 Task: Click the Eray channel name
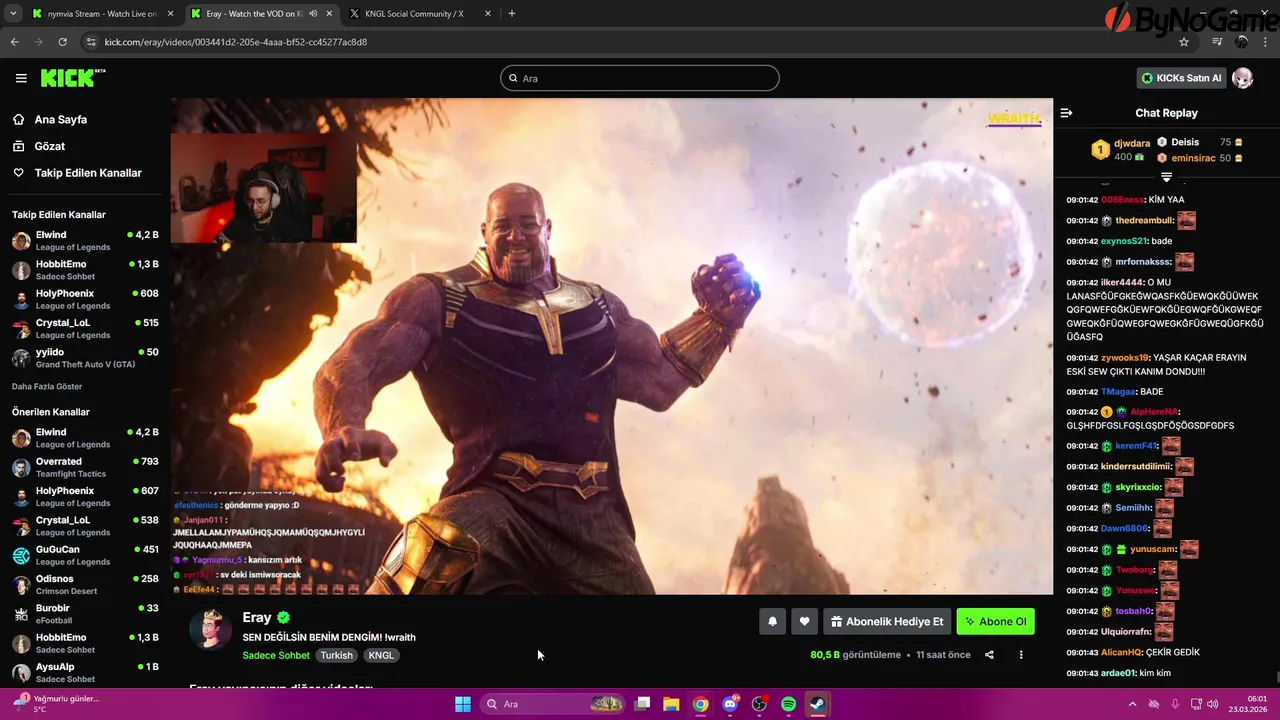pyautogui.click(x=257, y=618)
